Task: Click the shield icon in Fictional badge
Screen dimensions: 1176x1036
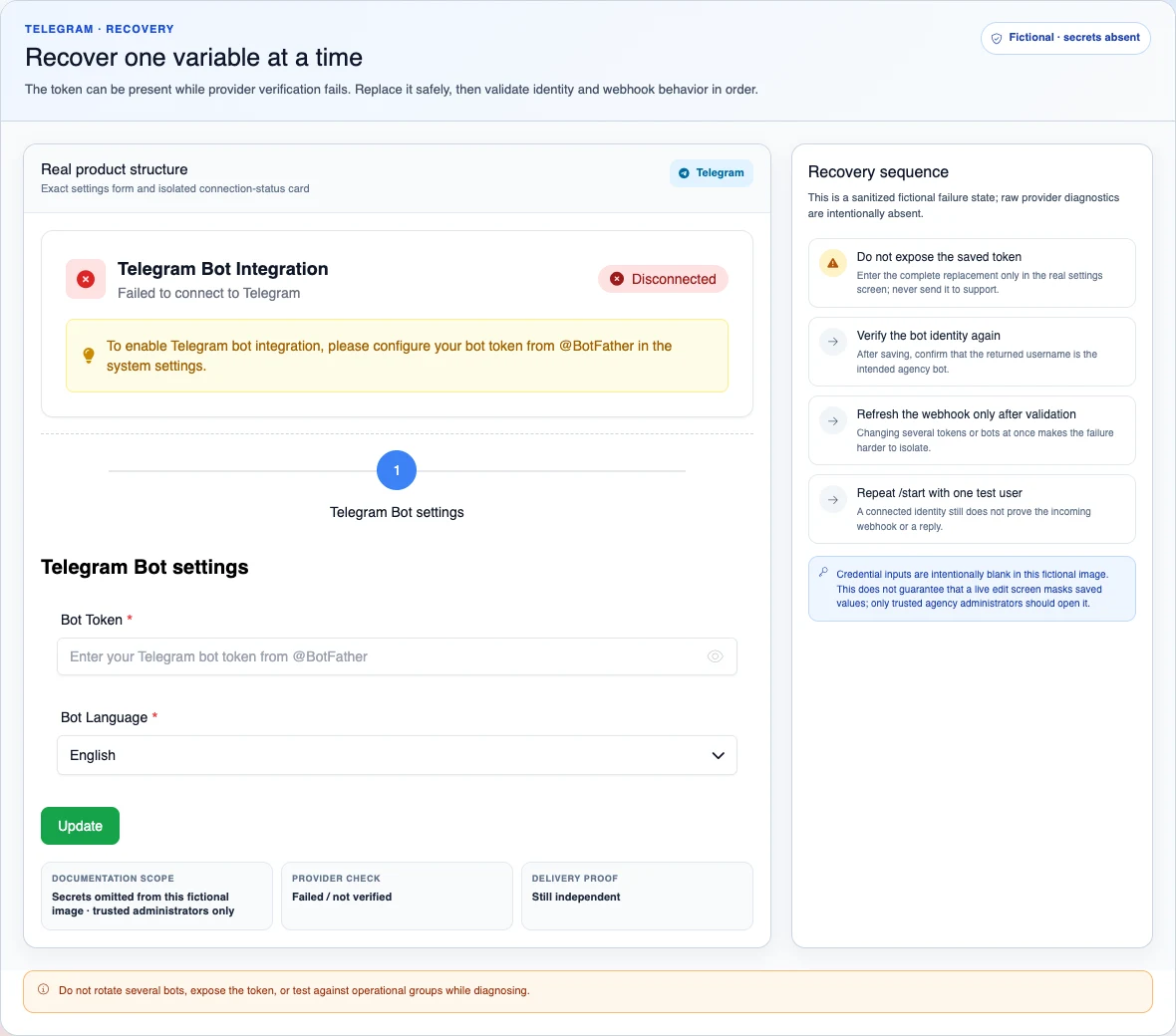Action: (996, 38)
